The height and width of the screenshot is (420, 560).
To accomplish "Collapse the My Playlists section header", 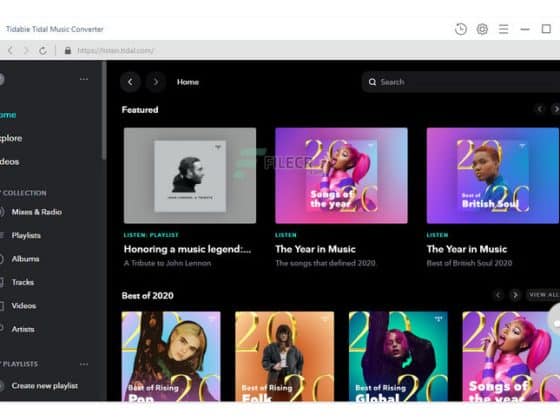I will pos(19,364).
